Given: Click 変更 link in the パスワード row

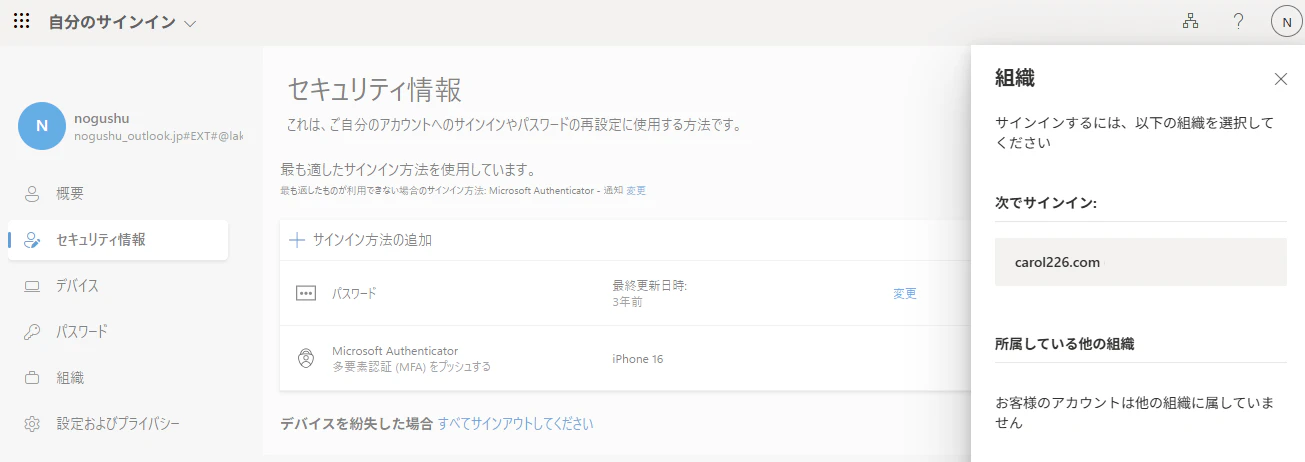Looking at the screenshot, I should (904, 294).
